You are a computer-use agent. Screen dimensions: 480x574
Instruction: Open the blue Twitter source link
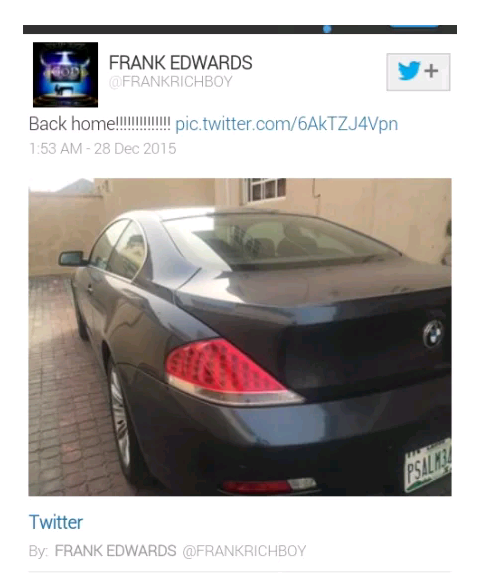point(56,522)
